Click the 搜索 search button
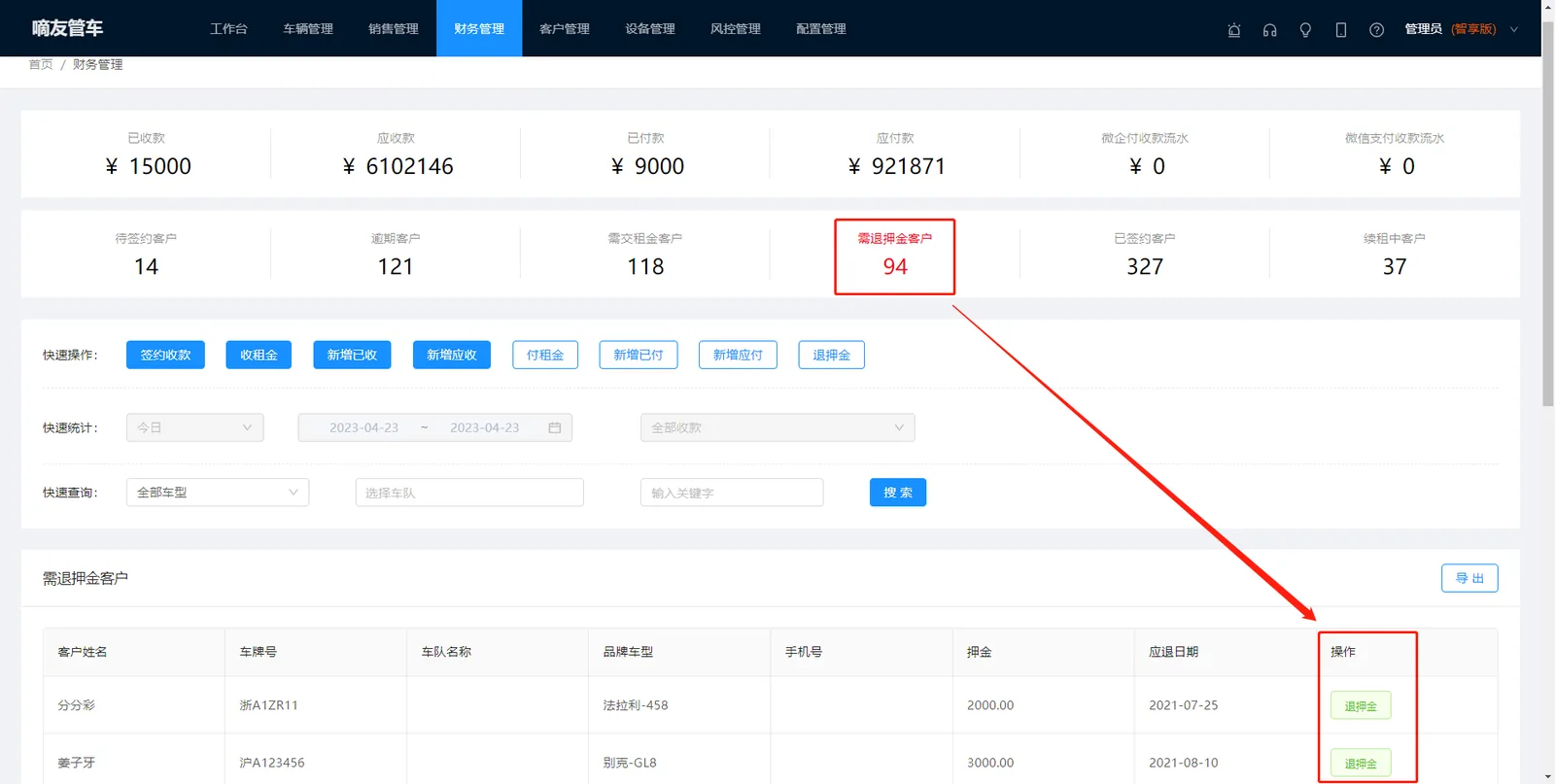The image size is (1555, 784). [x=898, y=493]
